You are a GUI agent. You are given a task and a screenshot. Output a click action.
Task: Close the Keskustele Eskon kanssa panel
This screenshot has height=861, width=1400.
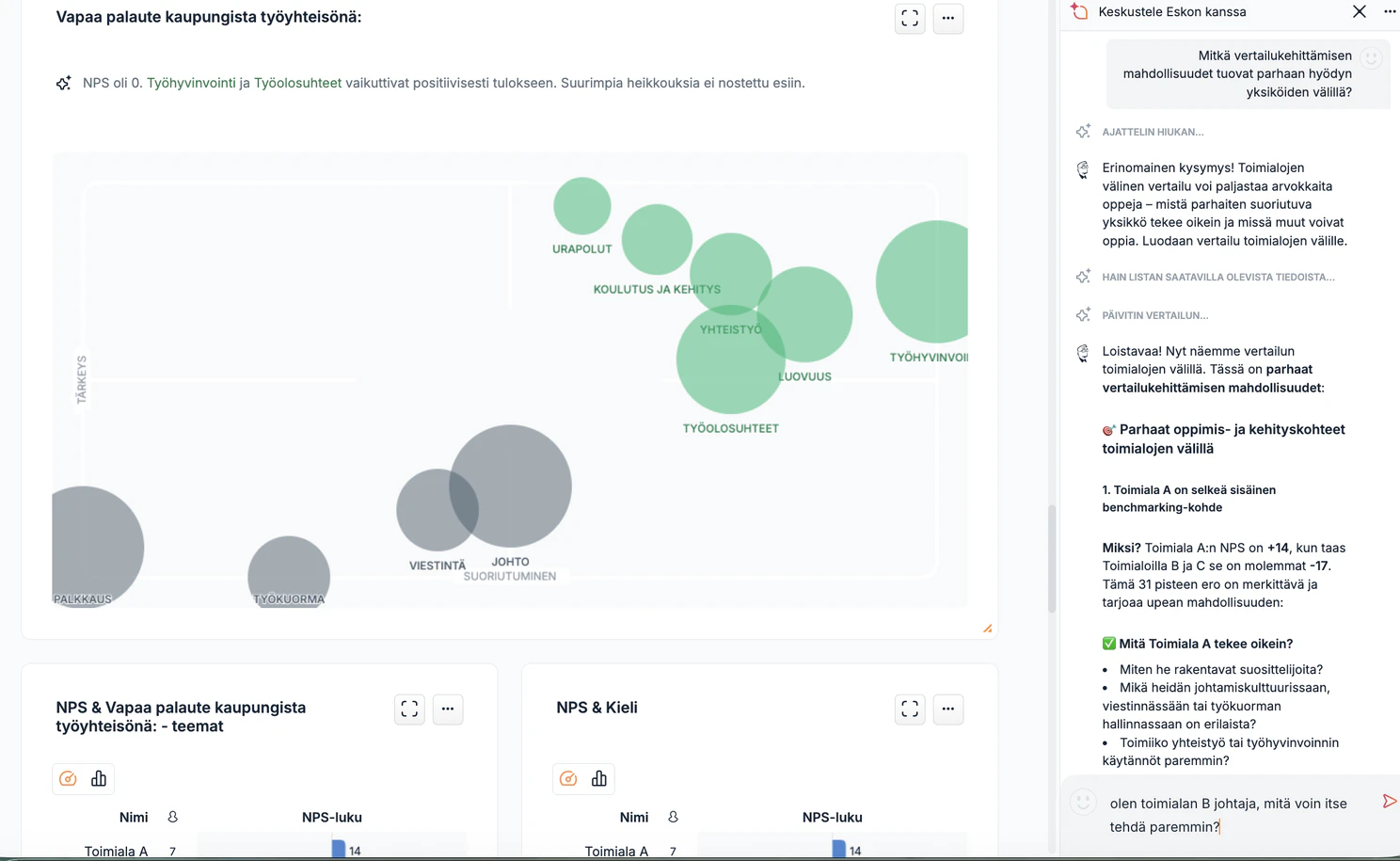pos(1359,11)
